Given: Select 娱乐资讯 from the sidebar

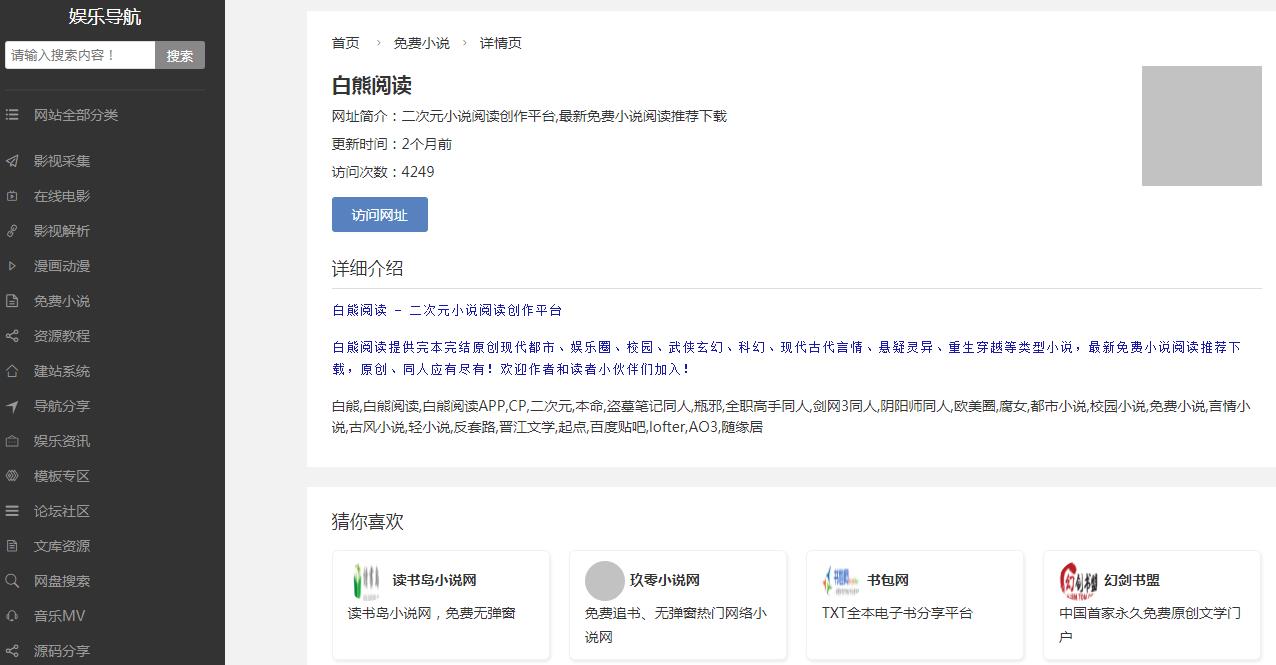Looking at the screenshot, I should click(x=62, y=441).
